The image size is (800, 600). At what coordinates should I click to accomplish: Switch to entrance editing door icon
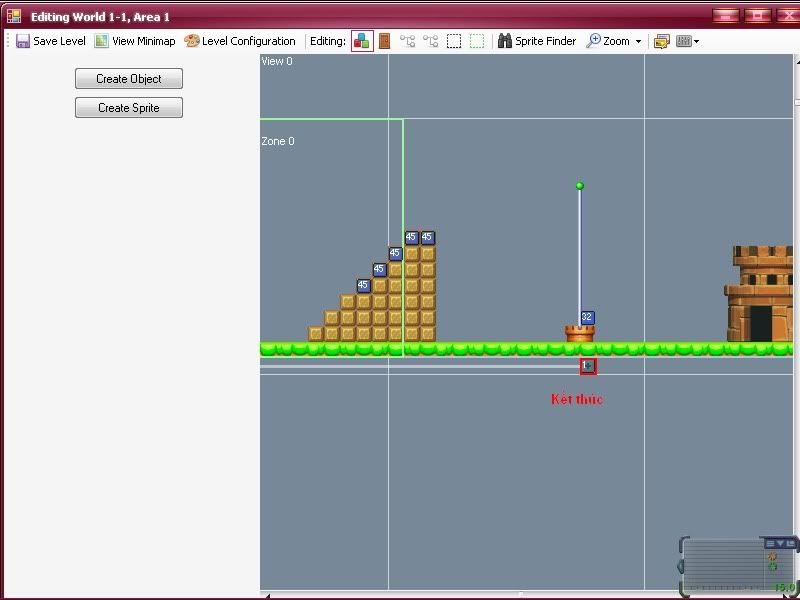(x=385, y=41)
